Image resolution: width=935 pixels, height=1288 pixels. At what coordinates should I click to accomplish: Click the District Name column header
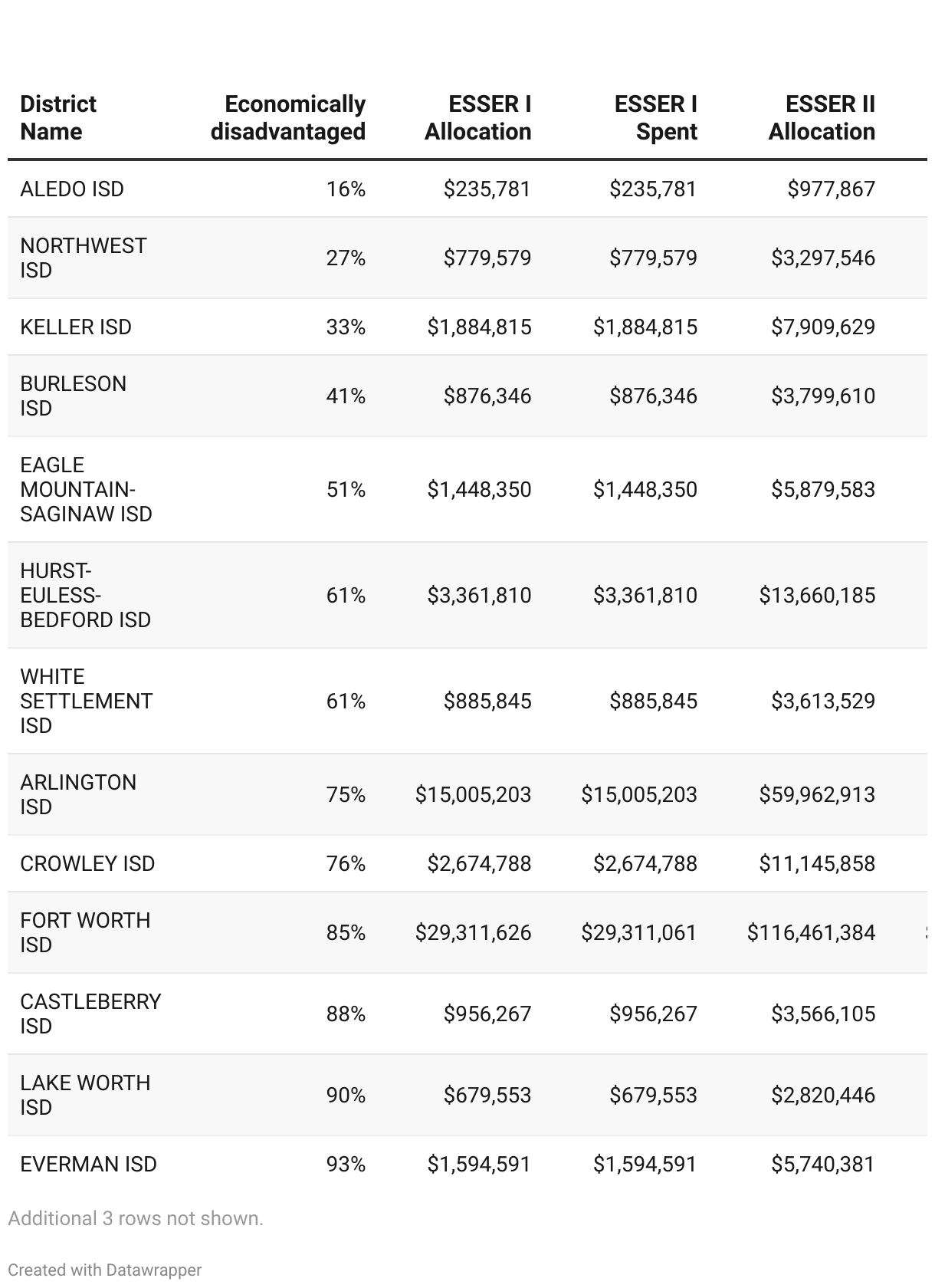click(x=58, y=118)
